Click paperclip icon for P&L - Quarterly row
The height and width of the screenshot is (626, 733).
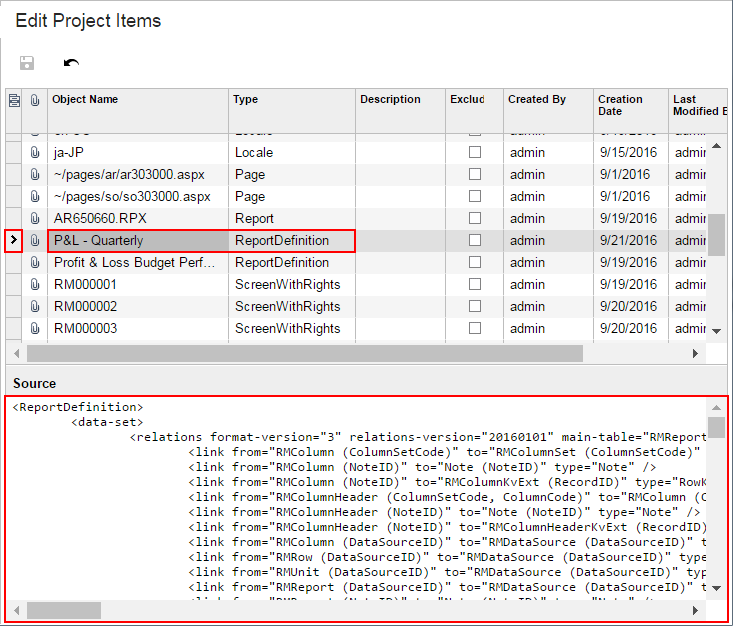point(35,240)
